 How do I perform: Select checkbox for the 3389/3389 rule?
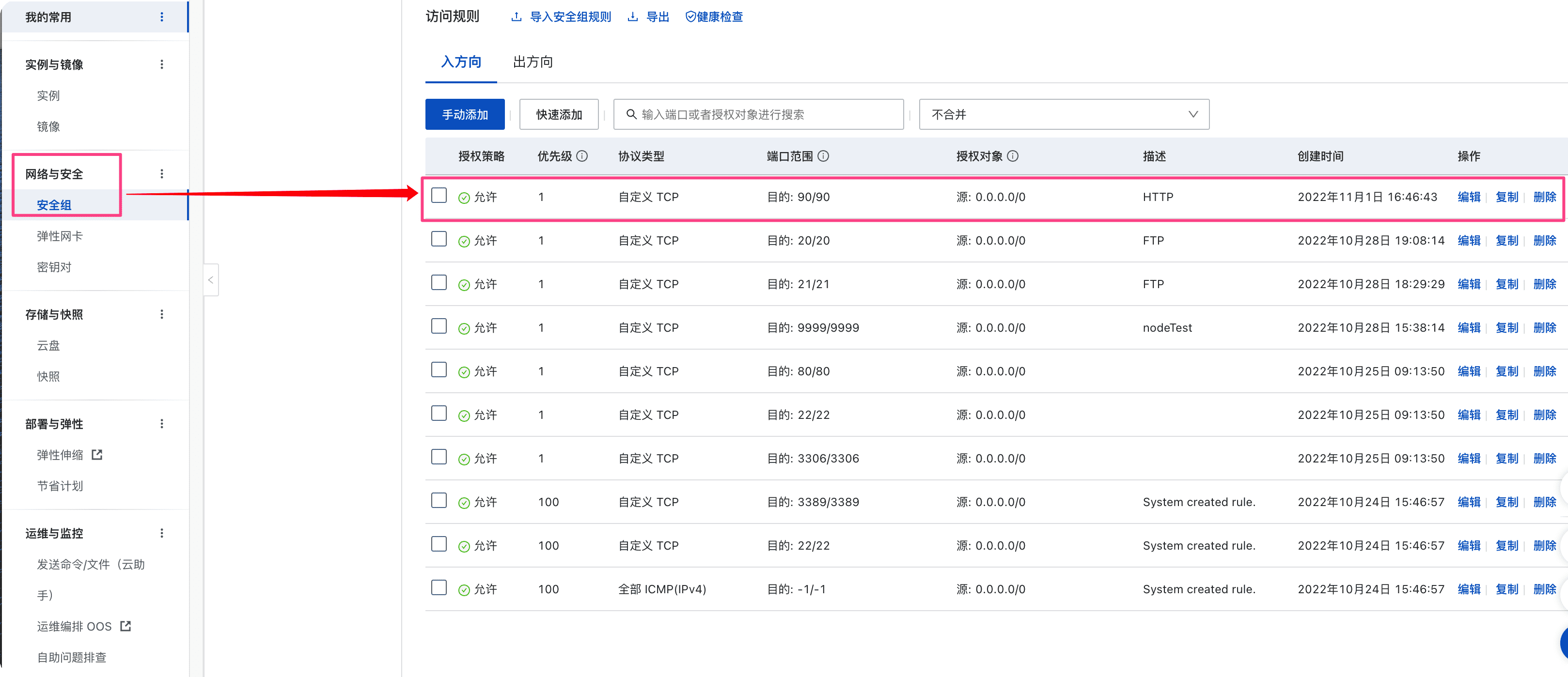[439, 501]
